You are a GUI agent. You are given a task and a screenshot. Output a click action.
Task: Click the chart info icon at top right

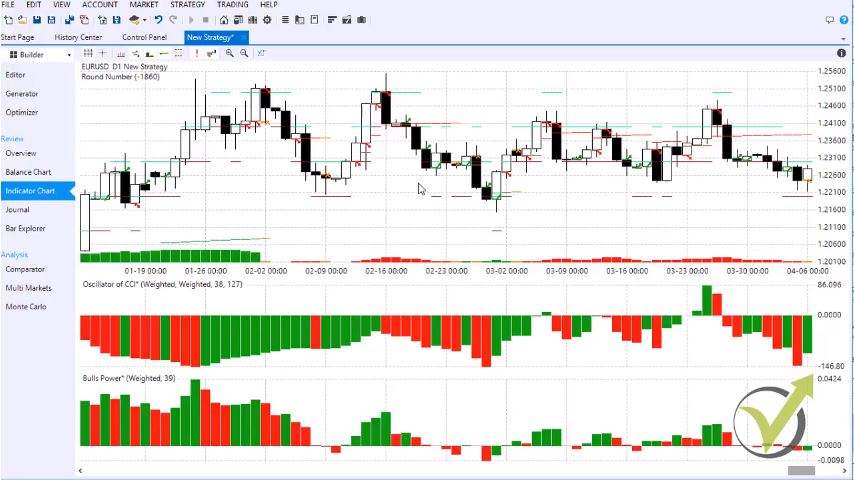[841, 53]
